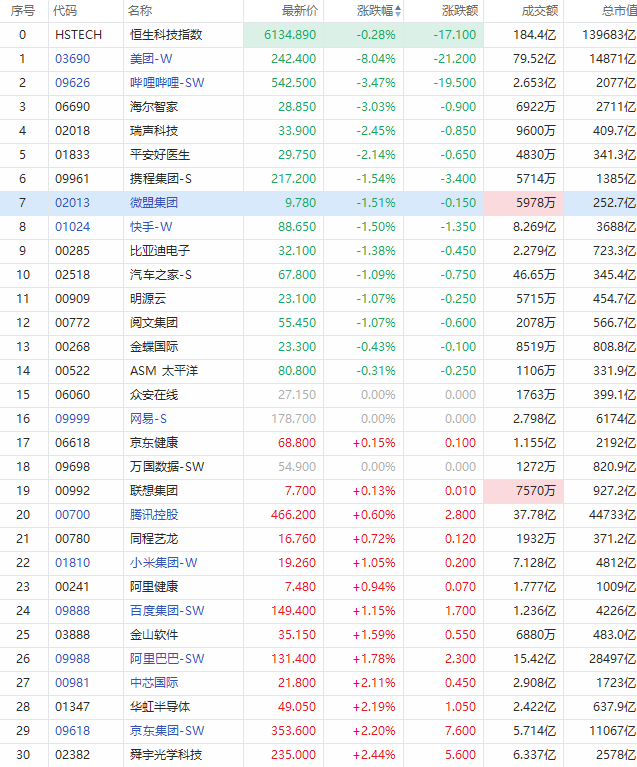Click highlighted turnover 7570万 cell

pos(523,491)
